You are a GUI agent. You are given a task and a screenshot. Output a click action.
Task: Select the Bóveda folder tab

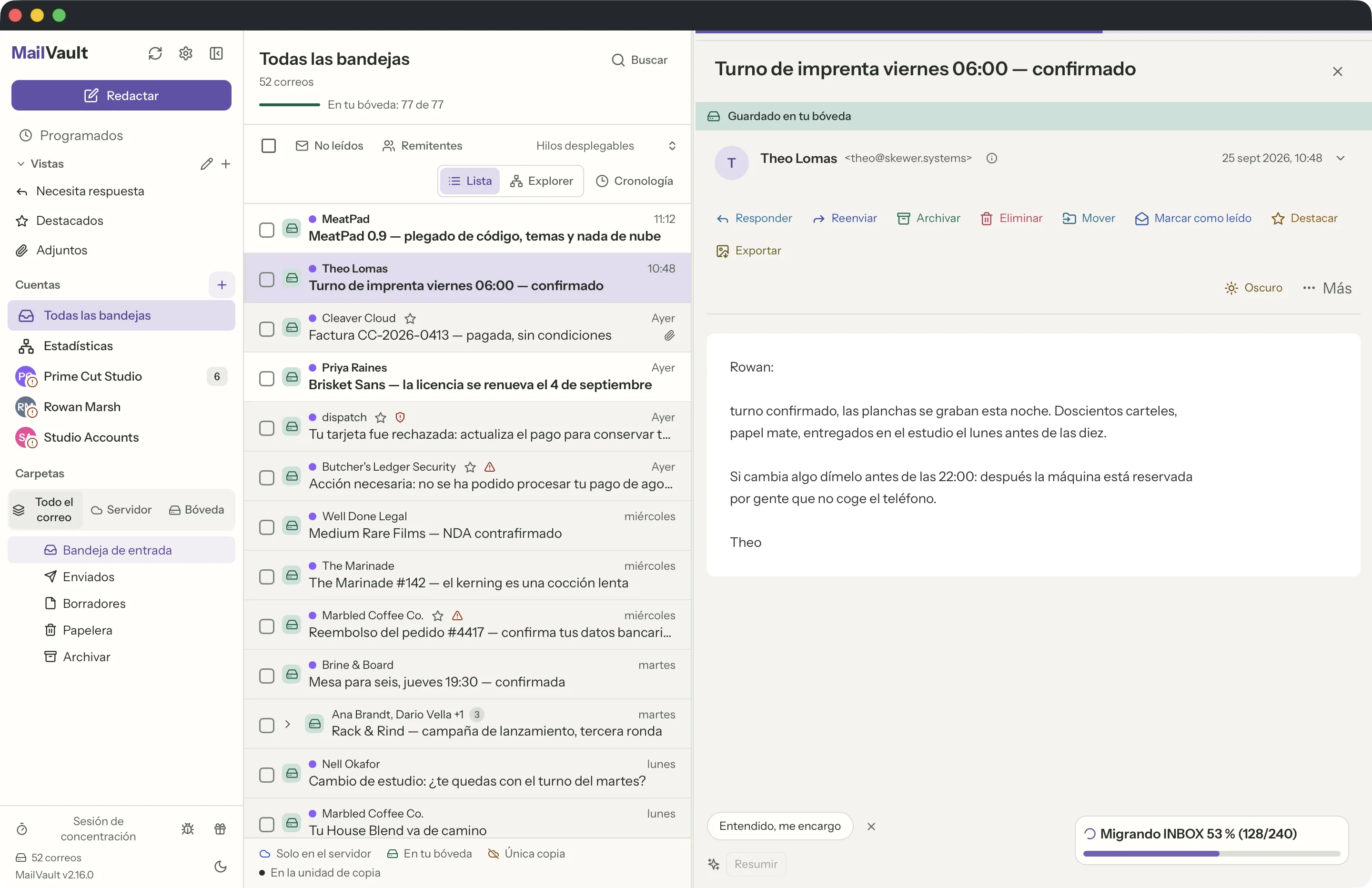click(197, 510)
